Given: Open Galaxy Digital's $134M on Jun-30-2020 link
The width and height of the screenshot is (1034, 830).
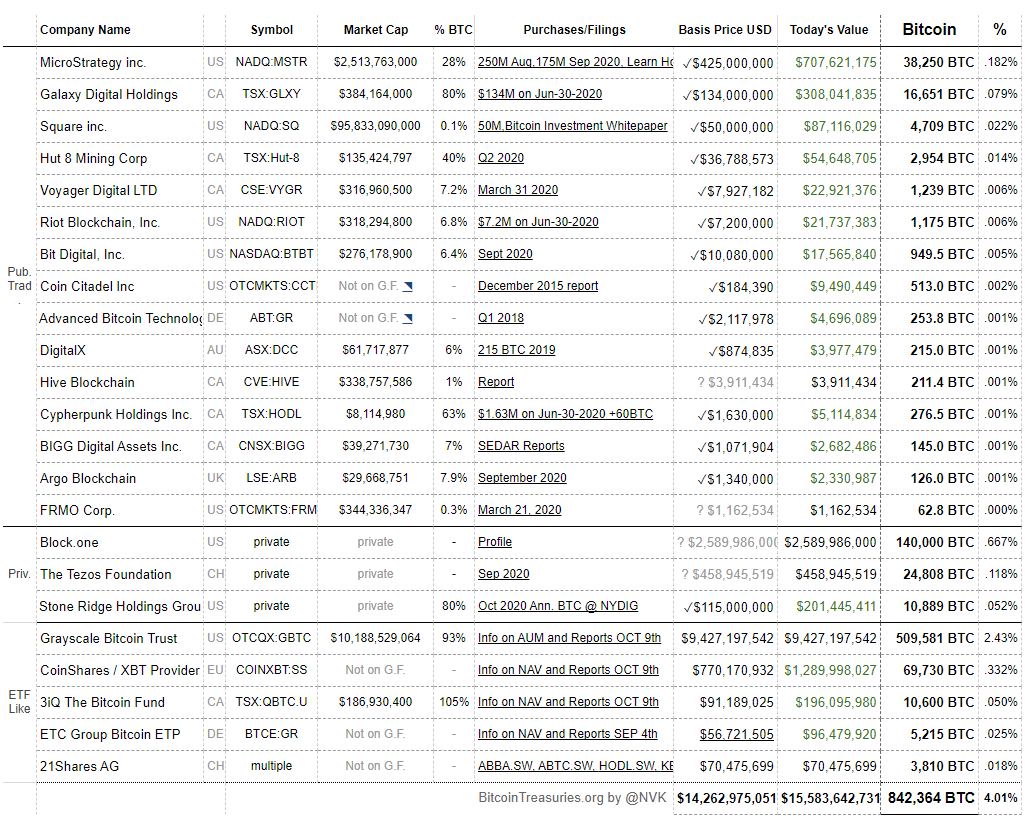Looking at the screenshot, I should [x=539, y=94].
